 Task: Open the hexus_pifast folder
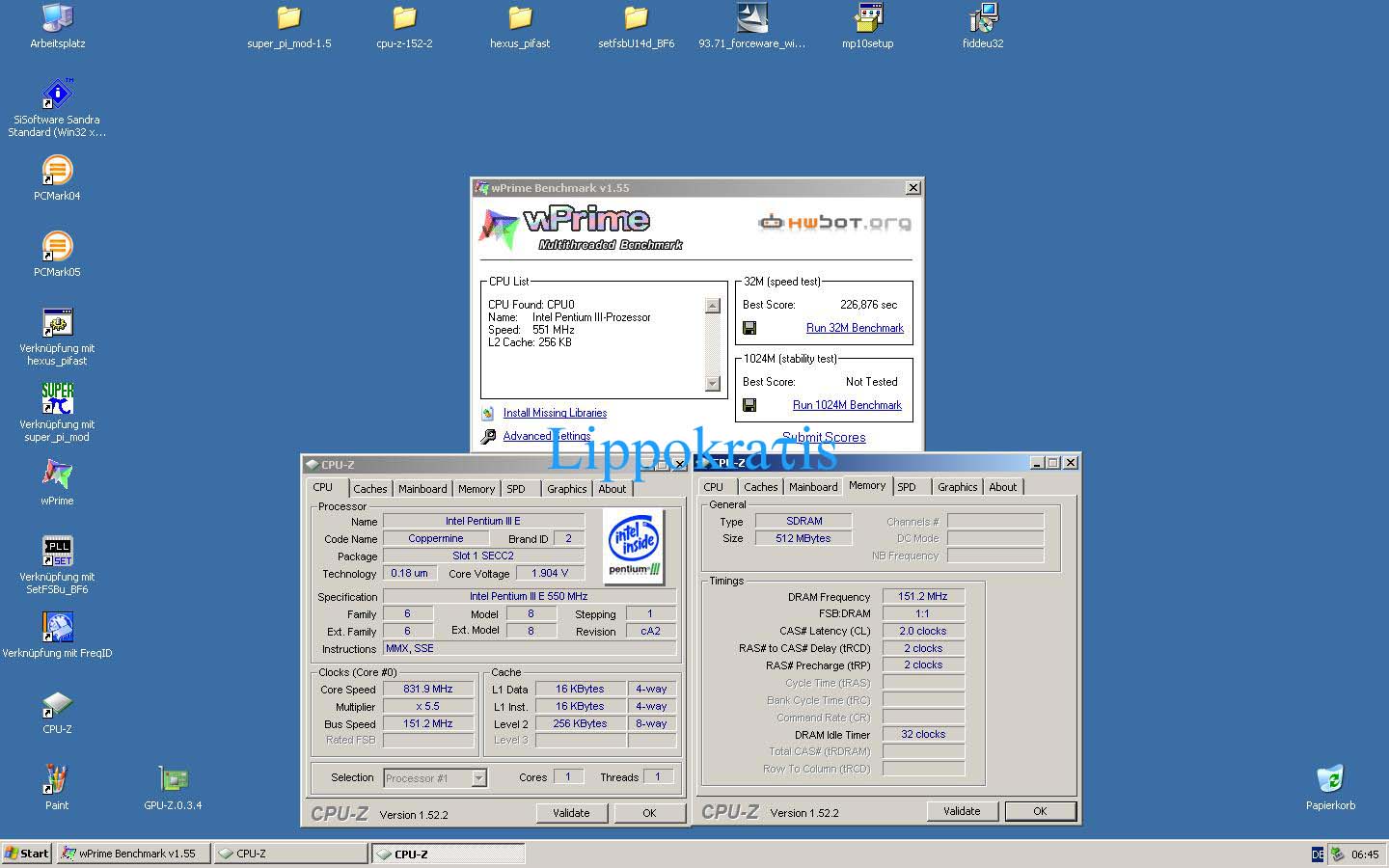pyautogui.click(x=520, y=26)
